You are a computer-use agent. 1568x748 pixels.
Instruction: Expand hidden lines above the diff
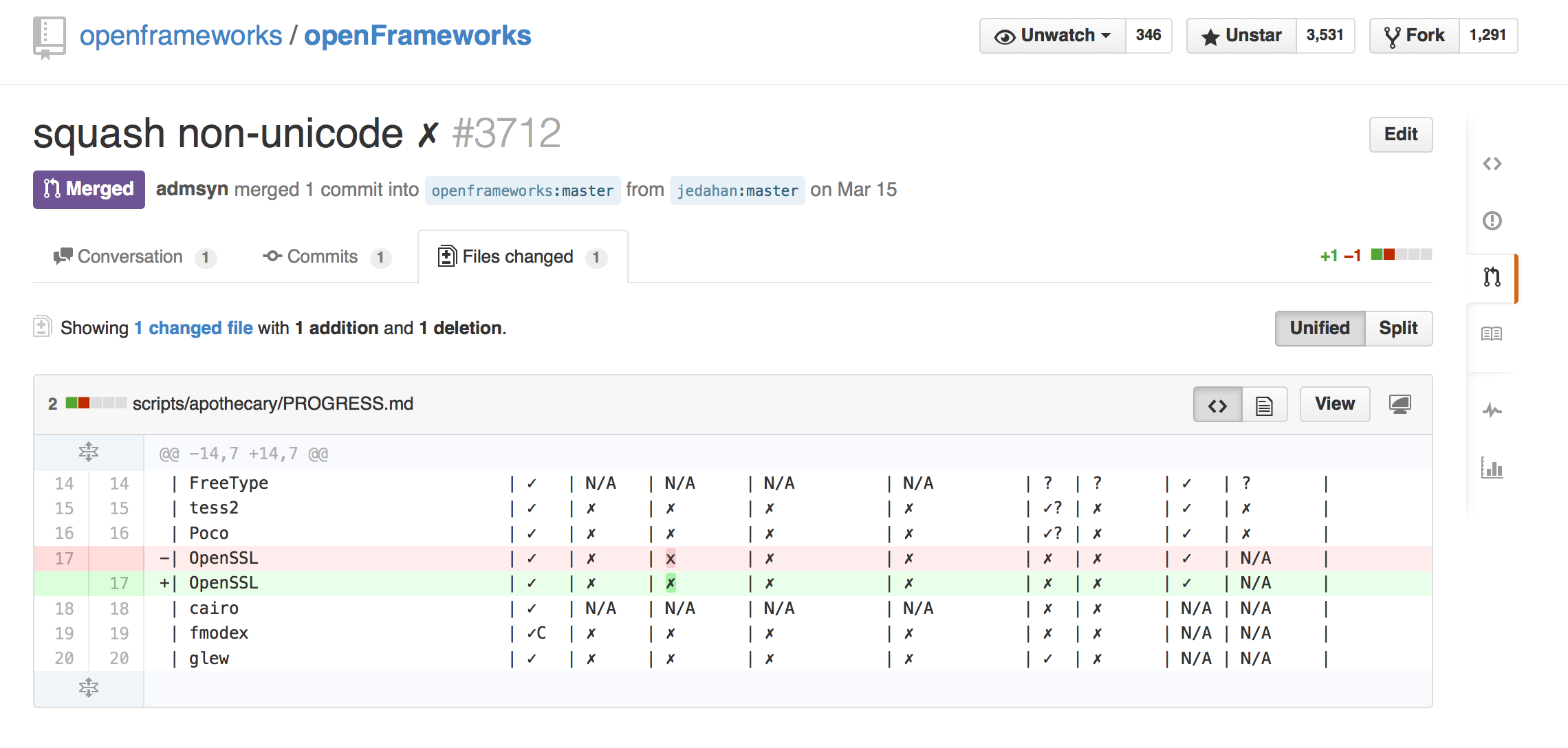click(x=89, y=452)
